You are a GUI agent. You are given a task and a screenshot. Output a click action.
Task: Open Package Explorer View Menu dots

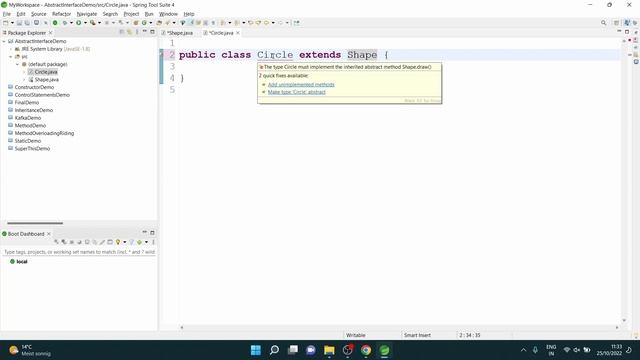[x=137, y=32]
